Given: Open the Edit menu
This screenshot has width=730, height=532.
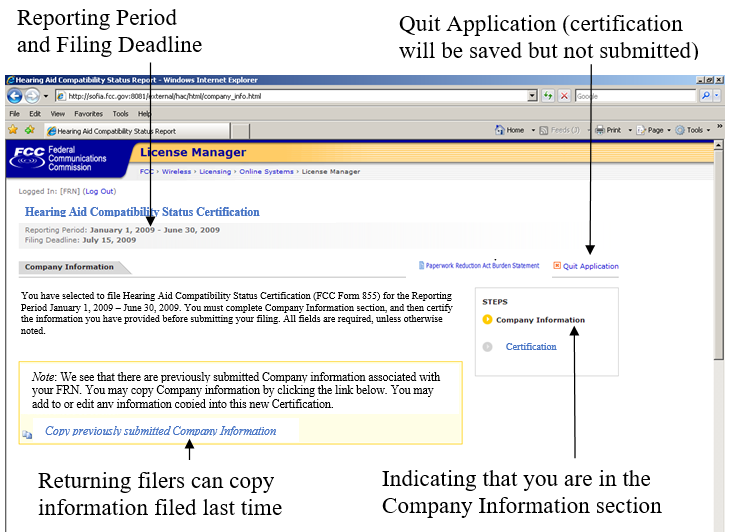Looking at the screenshot, I should [35, 114].
